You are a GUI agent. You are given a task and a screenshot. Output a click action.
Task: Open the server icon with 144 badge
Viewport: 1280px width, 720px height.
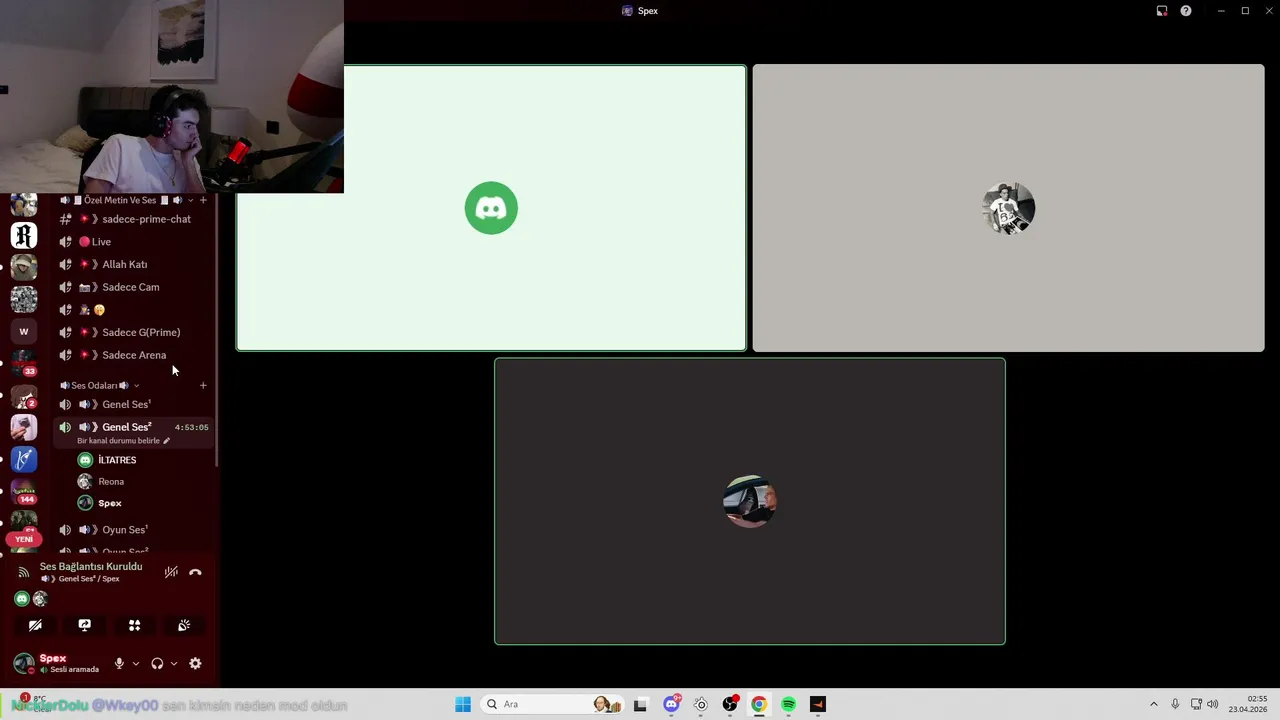pos(24,491)
